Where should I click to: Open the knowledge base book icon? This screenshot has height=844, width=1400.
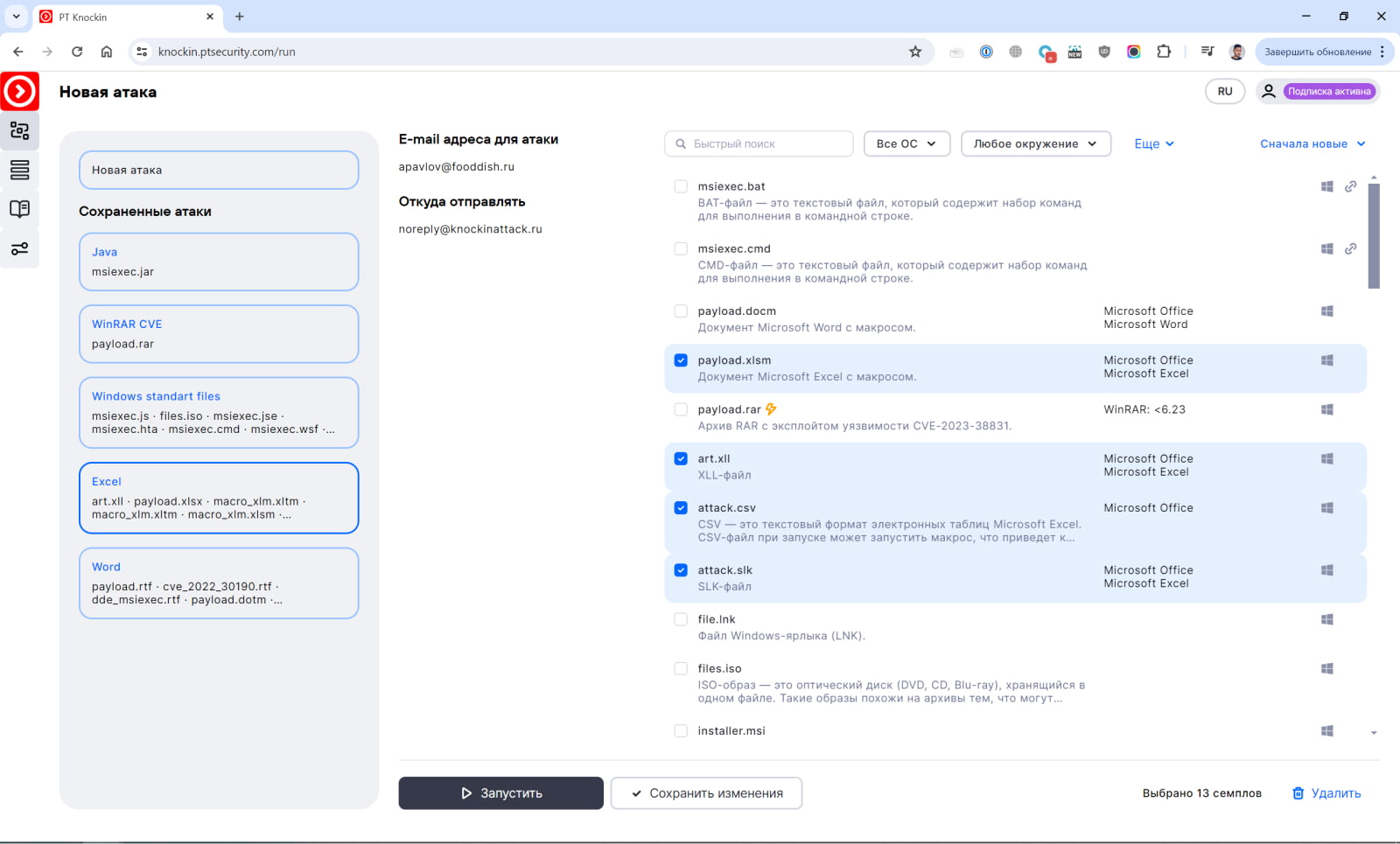(x=19, y=209)
